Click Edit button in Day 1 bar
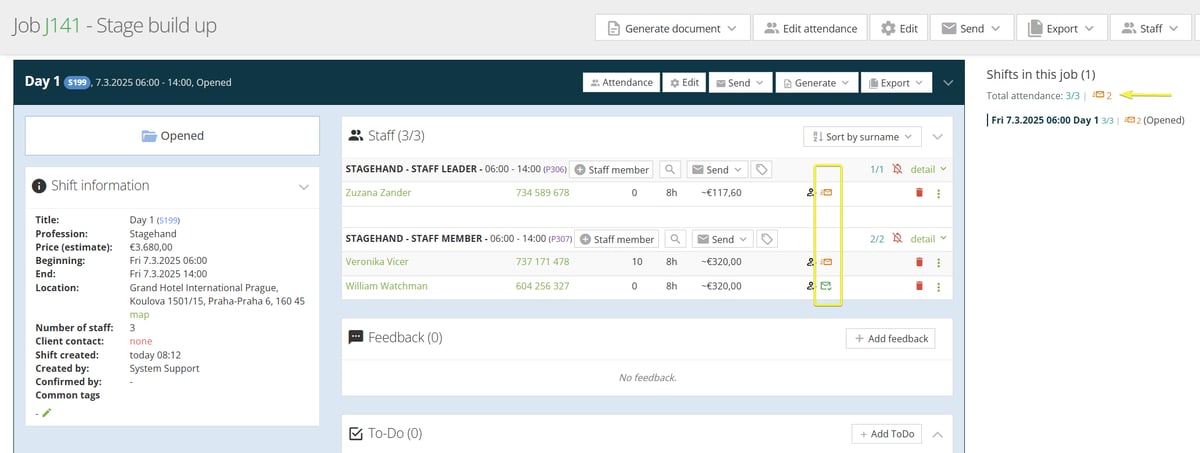This screenshot has width=1200, height=453. [x=684, y=83]
